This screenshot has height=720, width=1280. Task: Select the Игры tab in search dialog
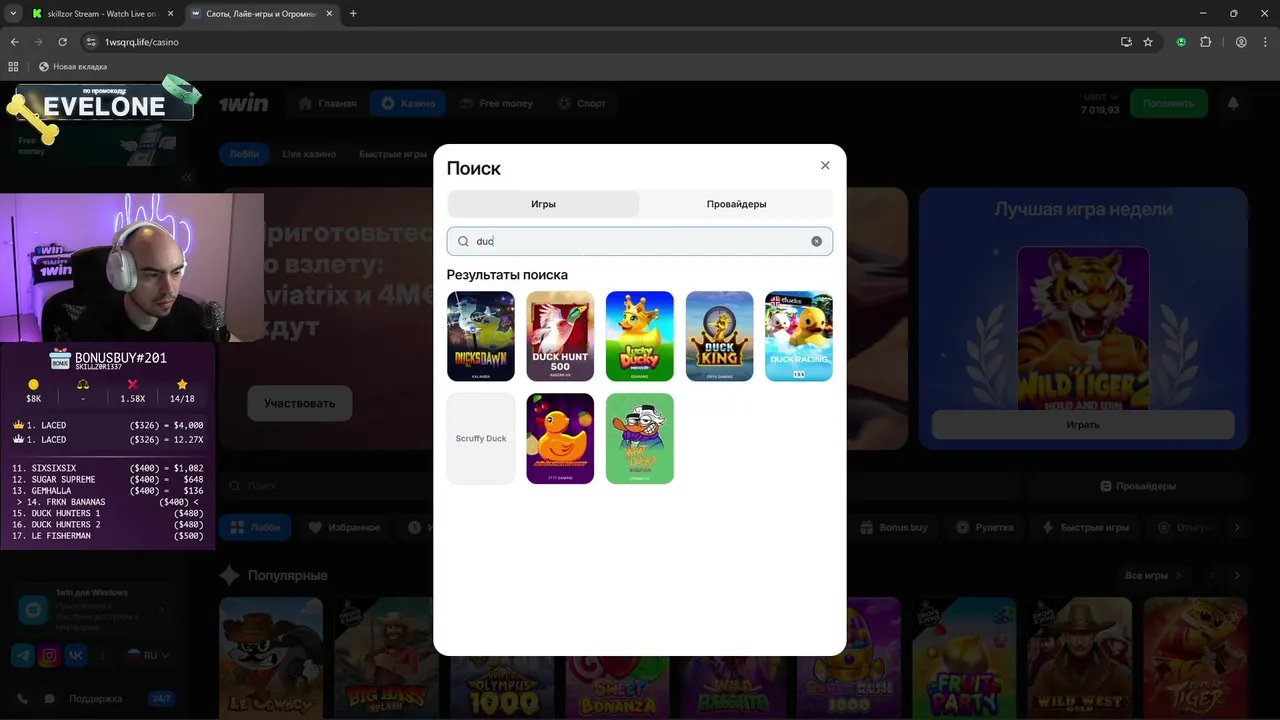(x=543, y=204)
